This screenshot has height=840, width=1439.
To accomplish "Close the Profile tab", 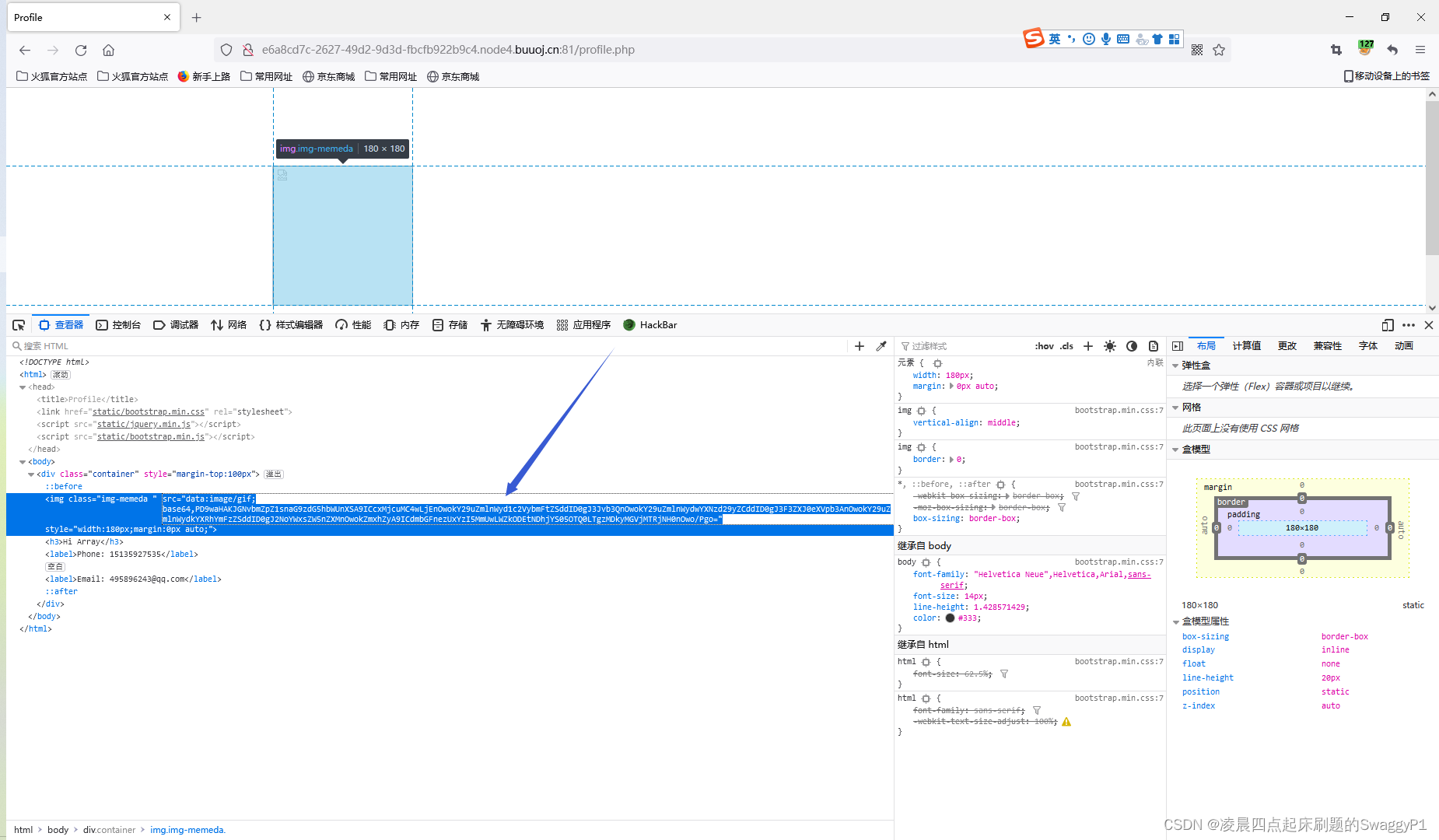I will (167, 17).
